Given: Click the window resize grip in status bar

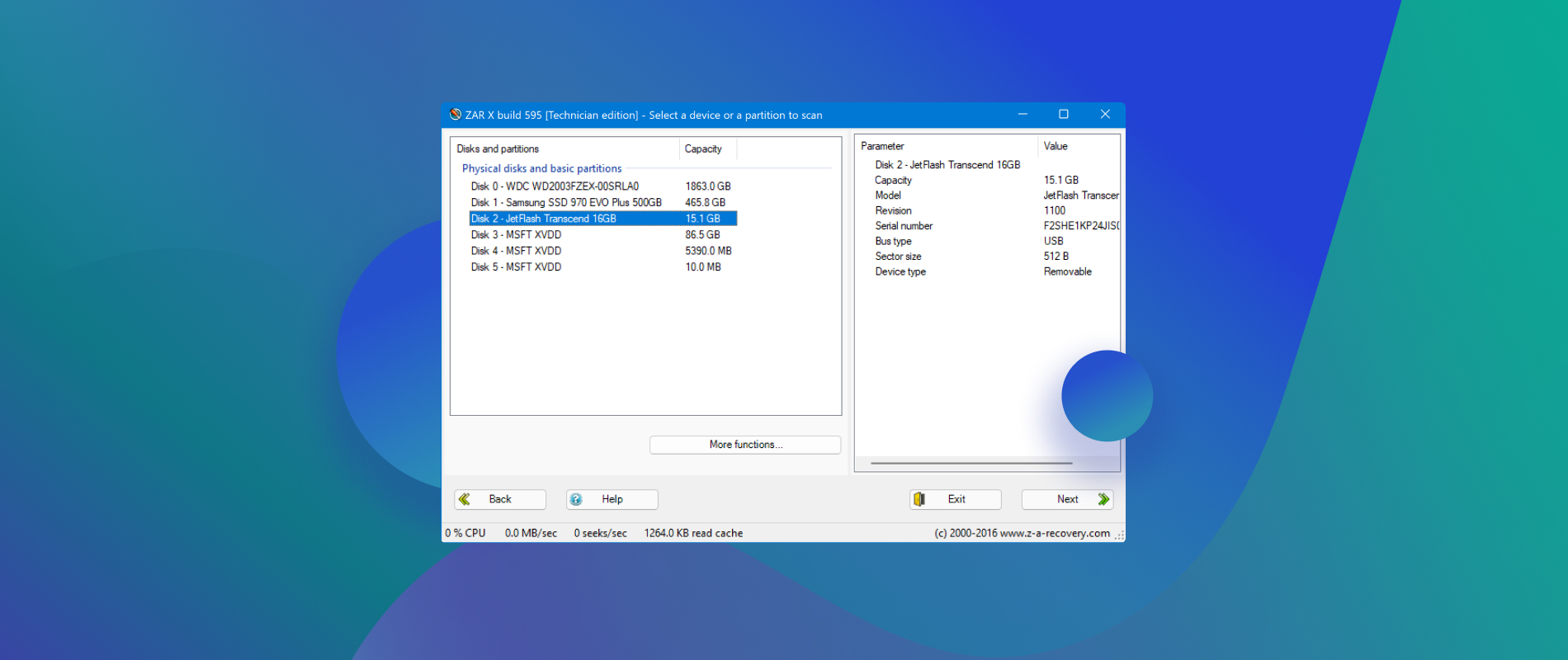Looking at the screenshot, I should (x=1120, y=536).
